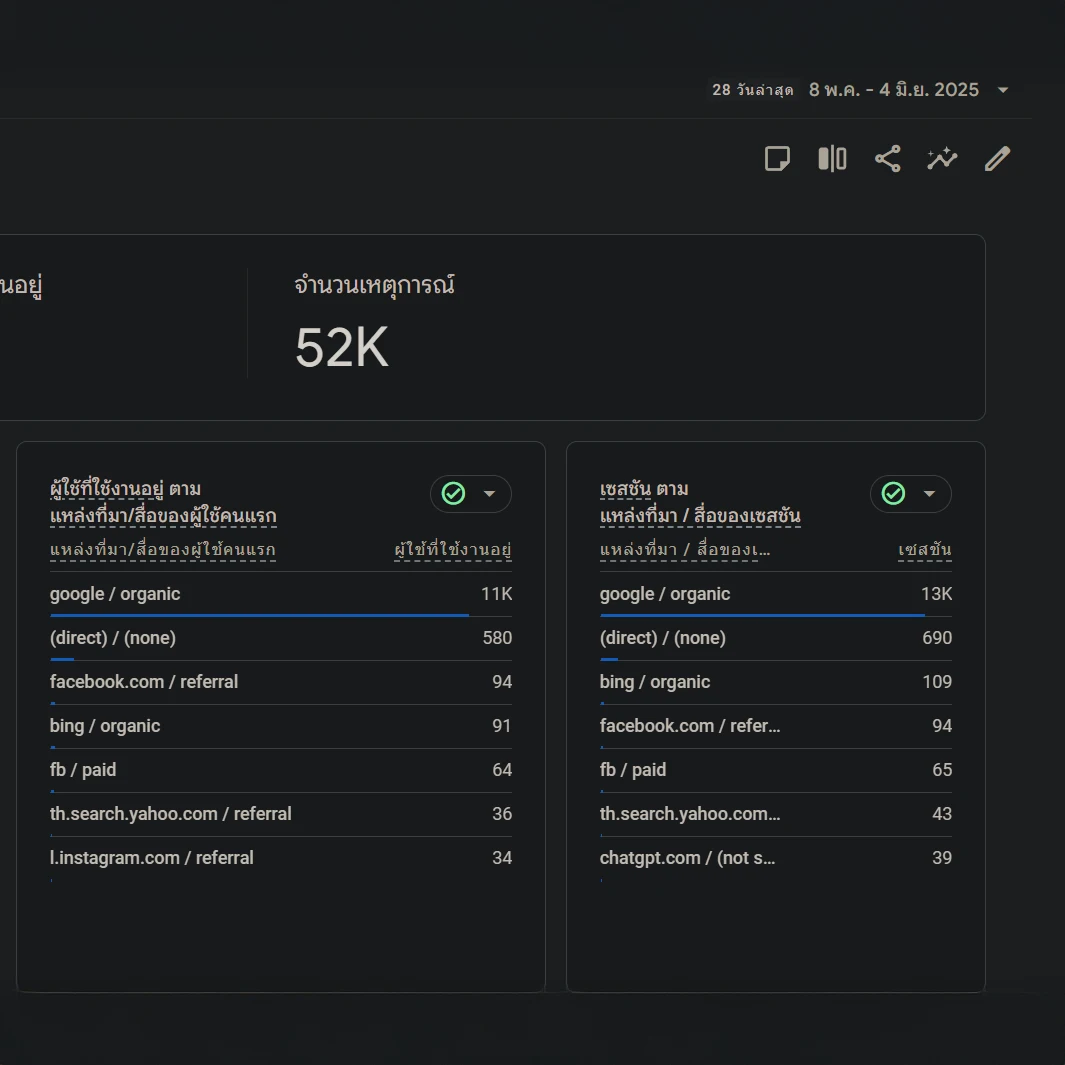
Task: Click the ผู้ใช้ที่ใช้งานอยู่ column header
Action: click(x=453, y=550)
